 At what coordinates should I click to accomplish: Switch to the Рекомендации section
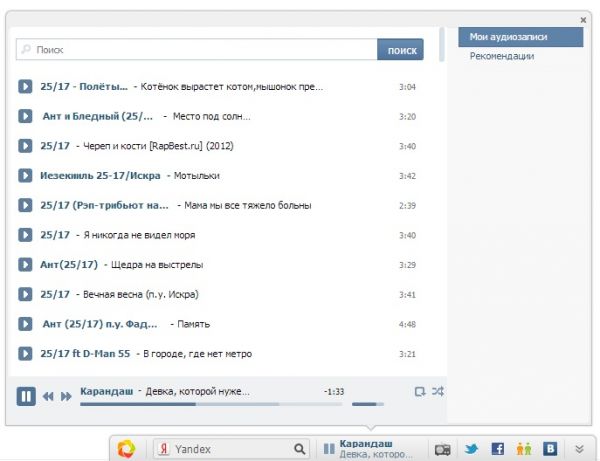coord(502,57)
